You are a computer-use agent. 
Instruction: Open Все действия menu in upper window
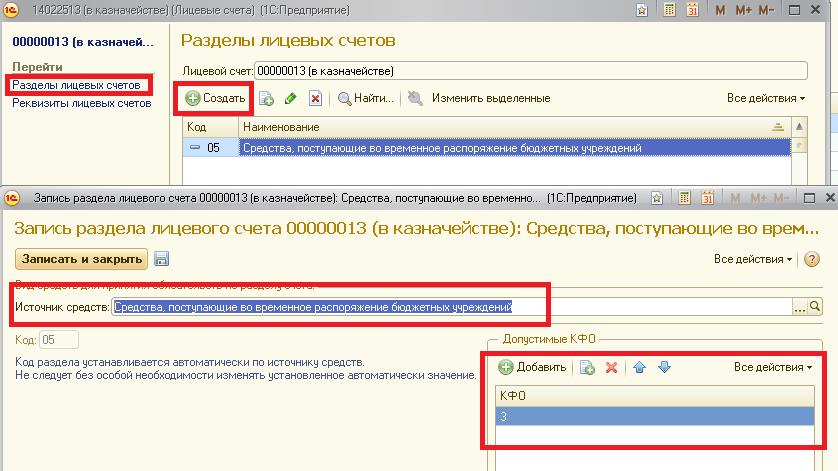(x=765, y=98)
